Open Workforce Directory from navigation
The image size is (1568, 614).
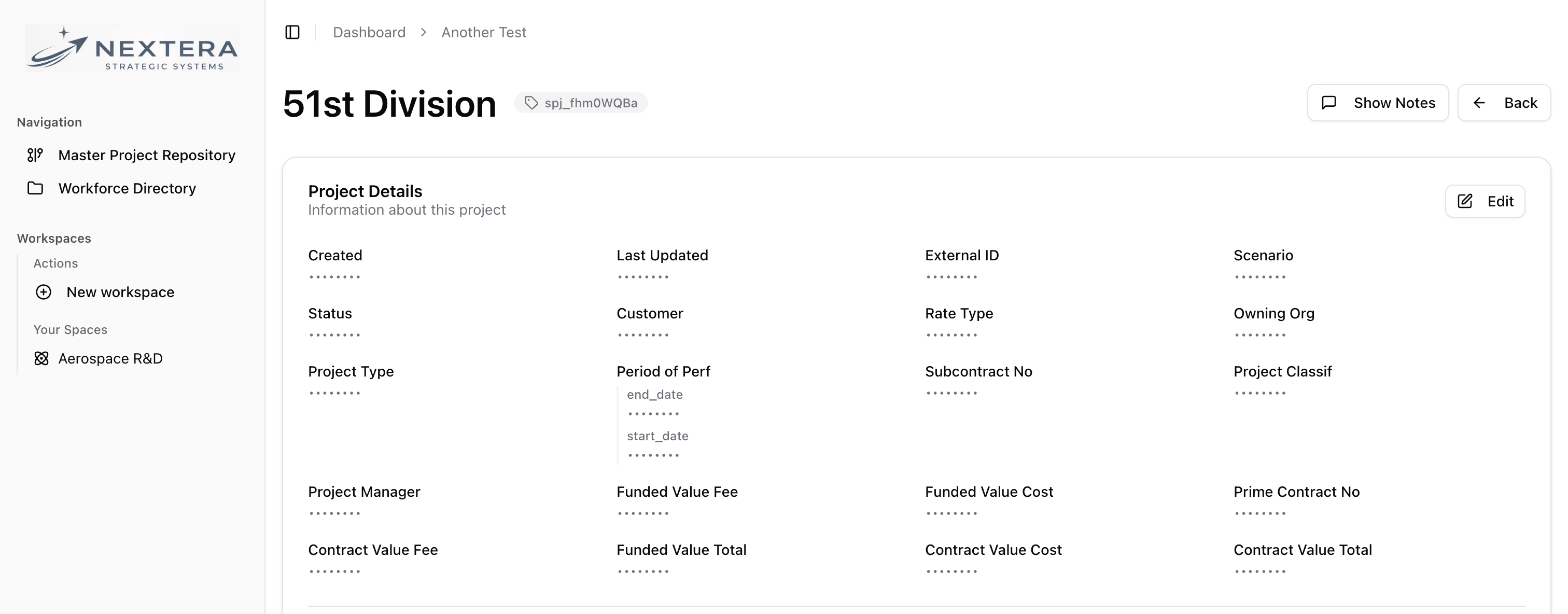pos(127,188)
